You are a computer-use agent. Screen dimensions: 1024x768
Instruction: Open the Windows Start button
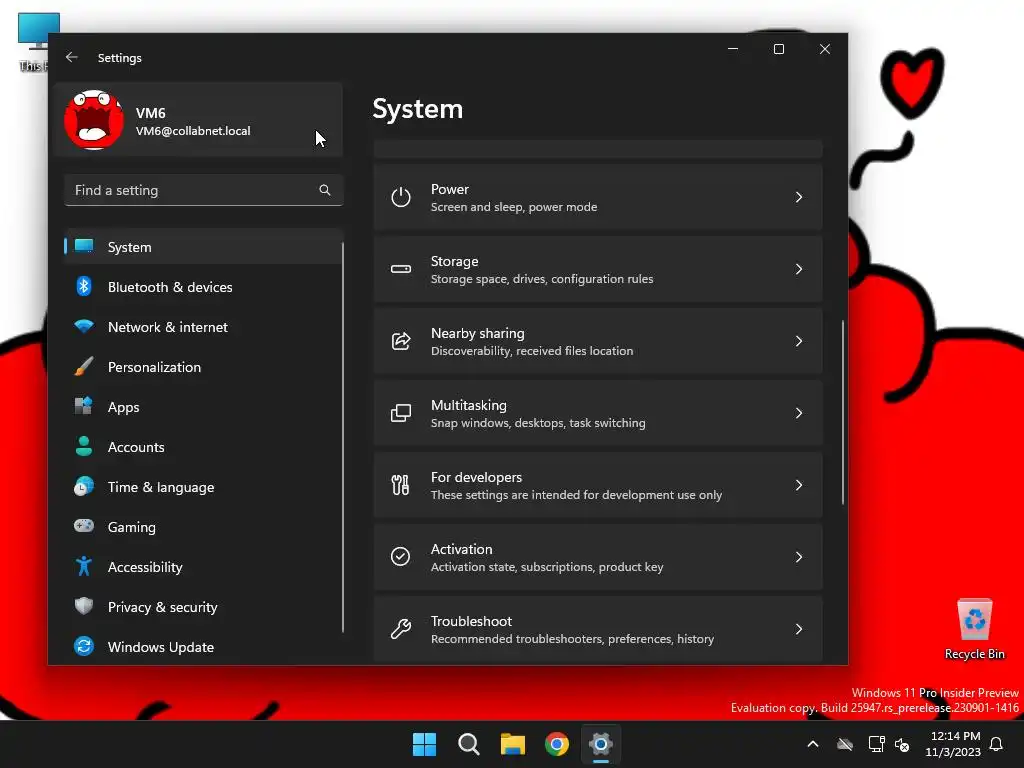click(424, 744)
